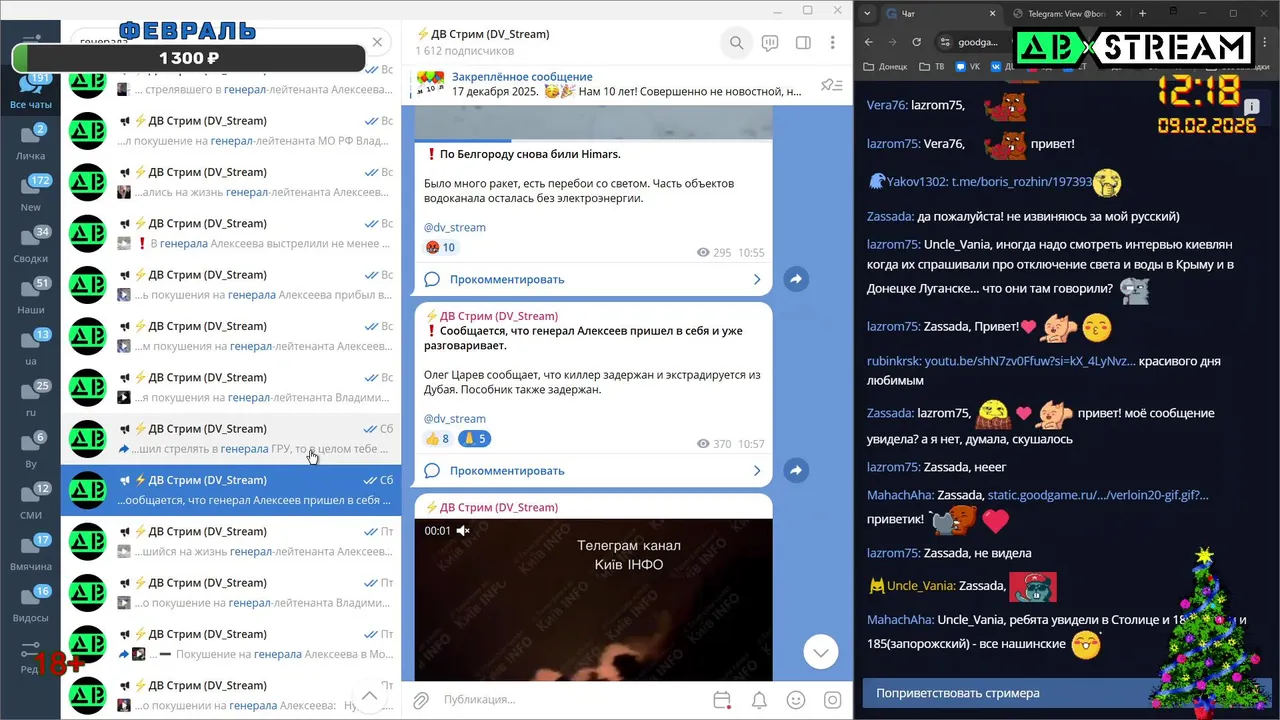This screenshot has width=1280, height=720.
Task: Open 'ua' chat folder
Action: click(31, 349)
